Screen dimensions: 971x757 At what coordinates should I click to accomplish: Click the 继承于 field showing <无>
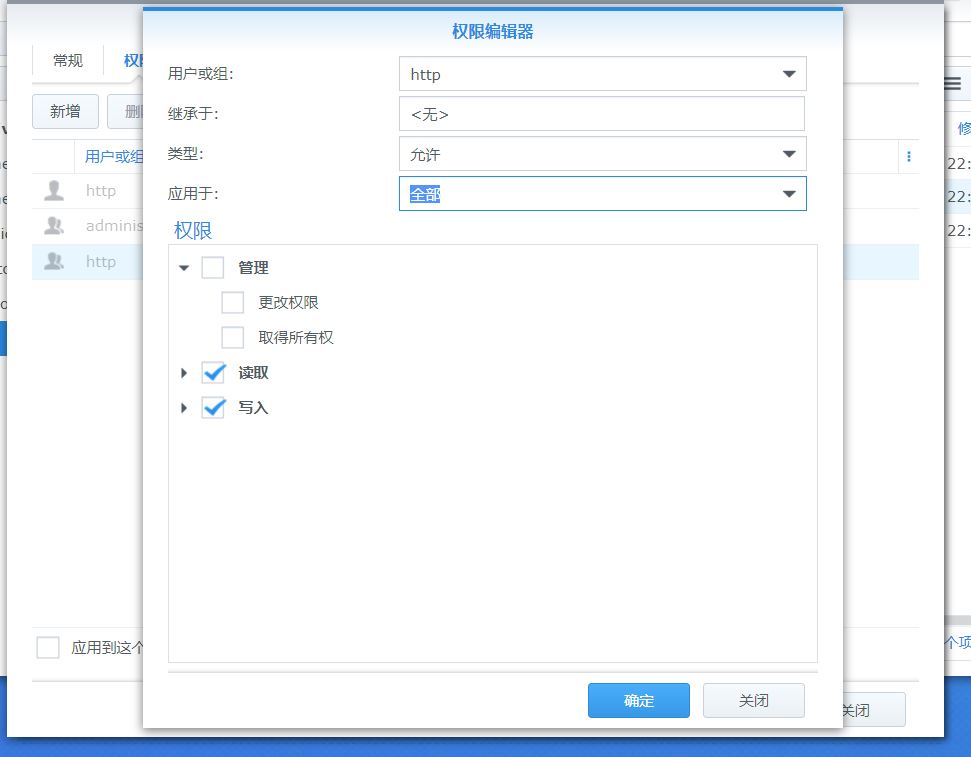tap(601, 114)
